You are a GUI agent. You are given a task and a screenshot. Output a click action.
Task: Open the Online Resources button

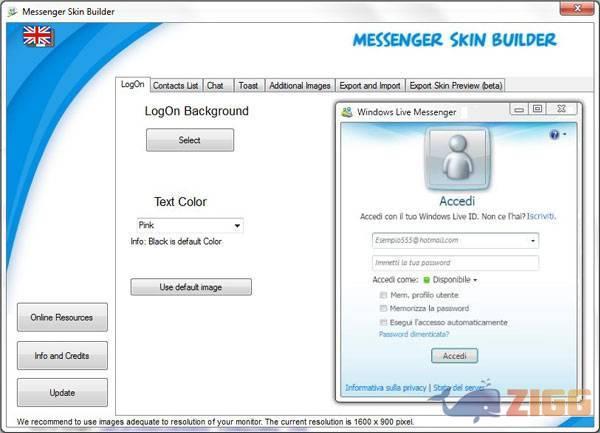click(62, 317)
